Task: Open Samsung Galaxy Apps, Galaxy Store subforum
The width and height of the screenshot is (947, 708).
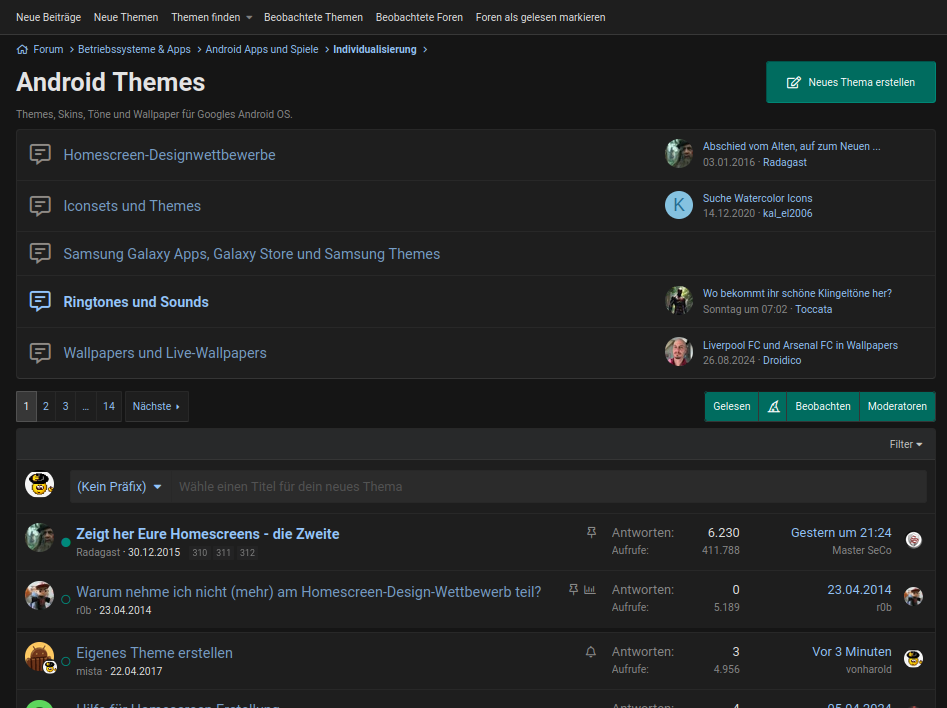Action: pyautogui.click(x=252, y=254)
